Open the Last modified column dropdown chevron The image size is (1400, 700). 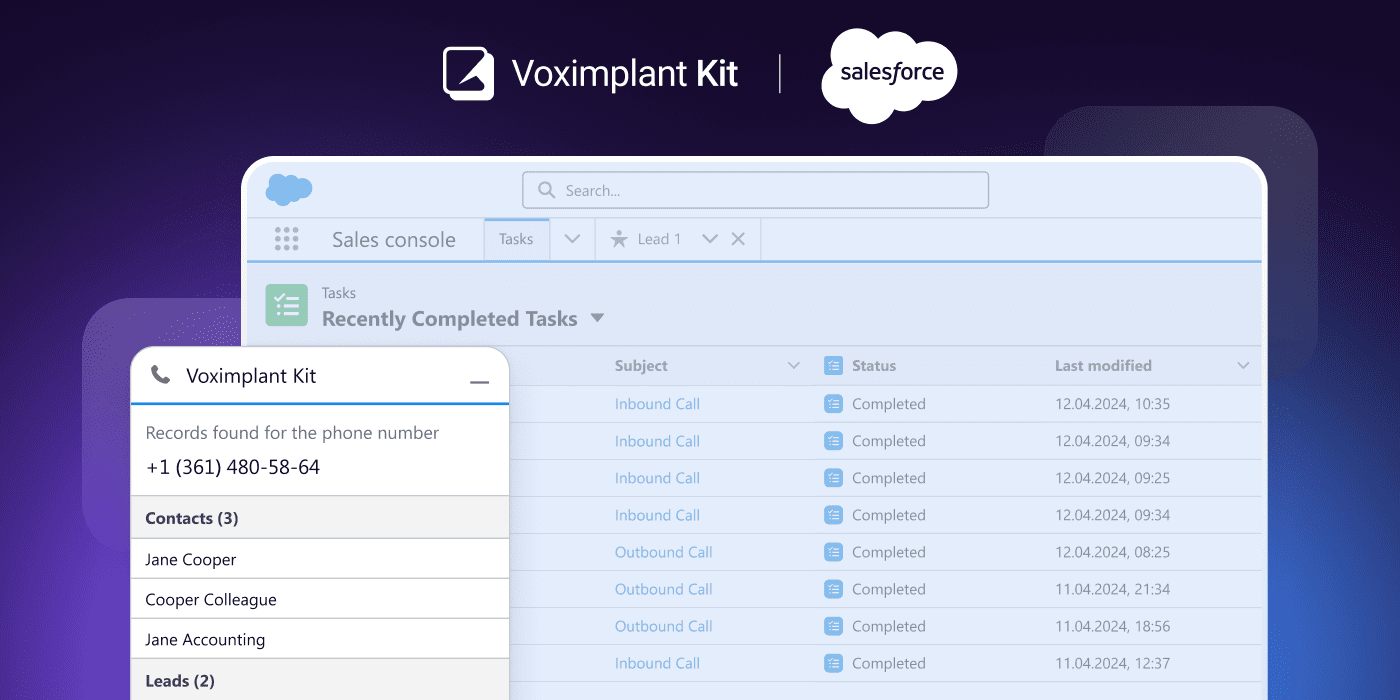tap(1243, 366)
